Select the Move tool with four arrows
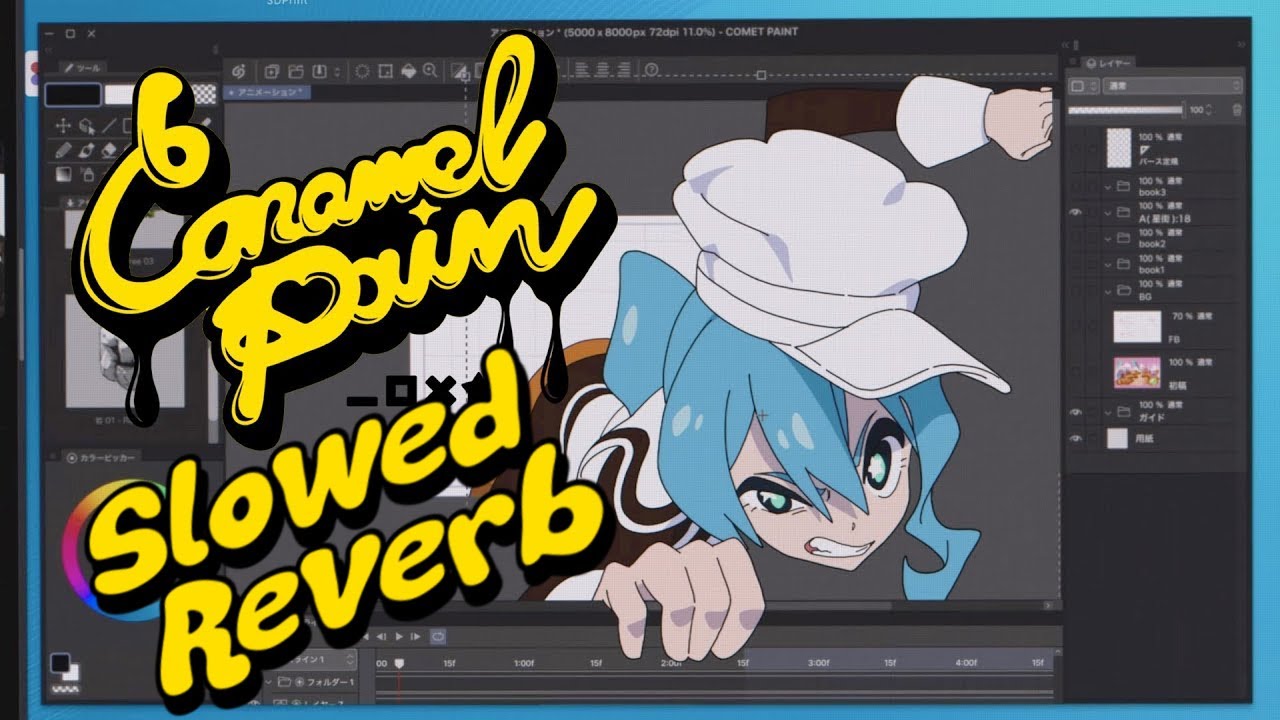The height and width of the screenshot is (720, 1280). 63,126
